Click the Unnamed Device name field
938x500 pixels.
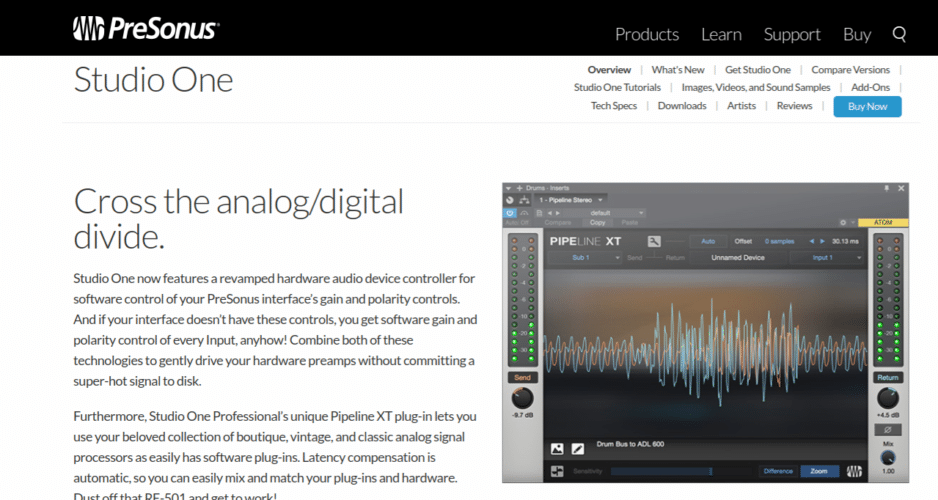(738, 258)
